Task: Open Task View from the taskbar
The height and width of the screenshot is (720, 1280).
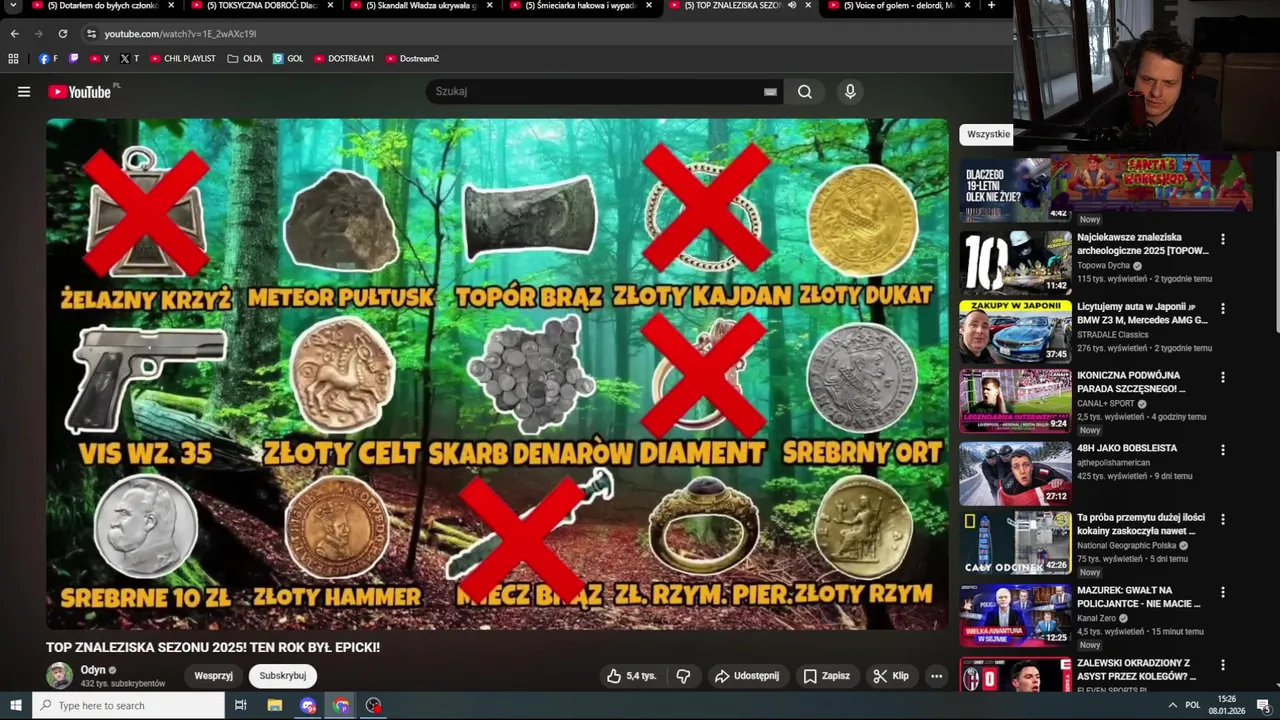Action: click(x=241, y=705)
